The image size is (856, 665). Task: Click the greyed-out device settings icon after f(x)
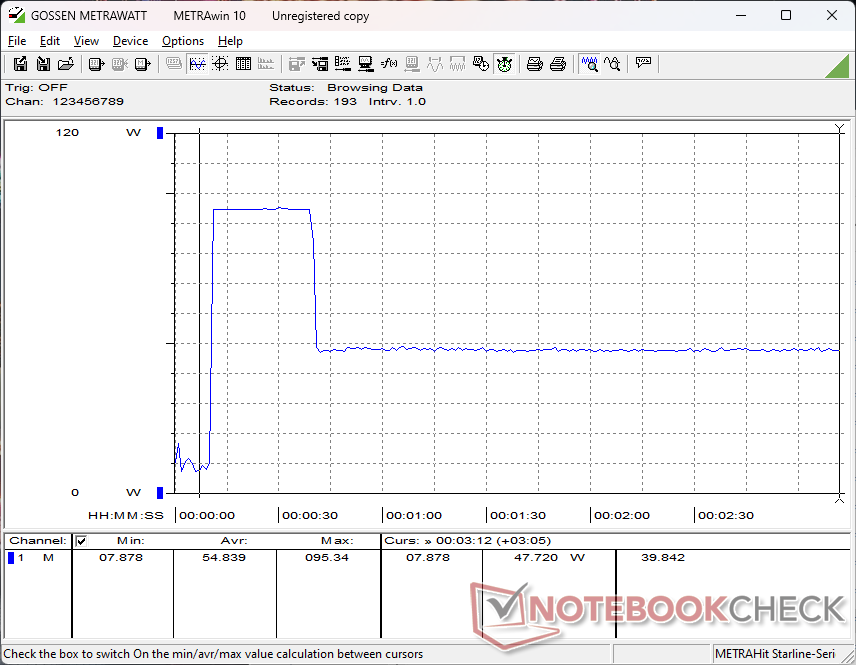(412, 64)
